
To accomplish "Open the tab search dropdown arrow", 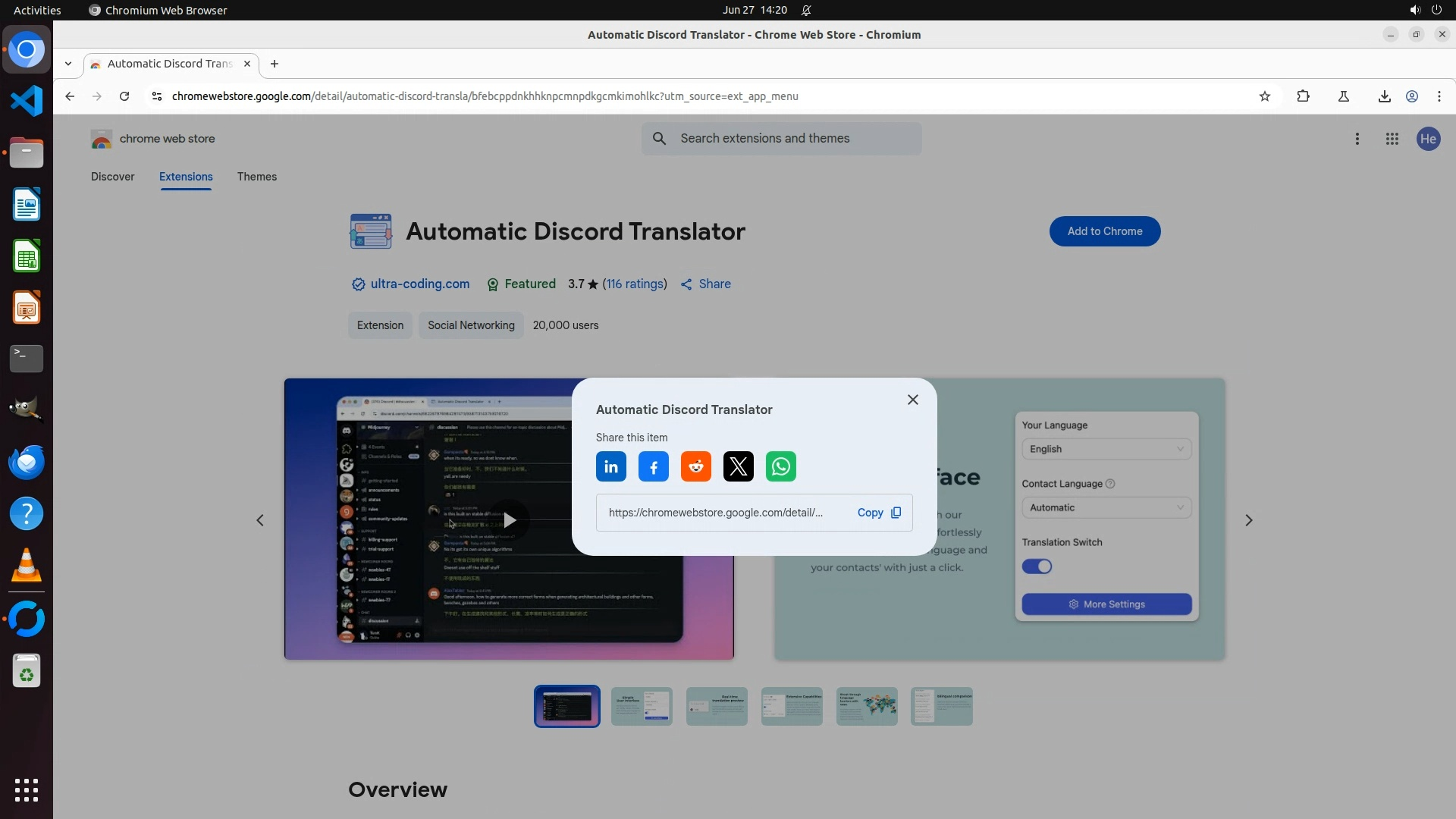I will [x=68, y=64].
